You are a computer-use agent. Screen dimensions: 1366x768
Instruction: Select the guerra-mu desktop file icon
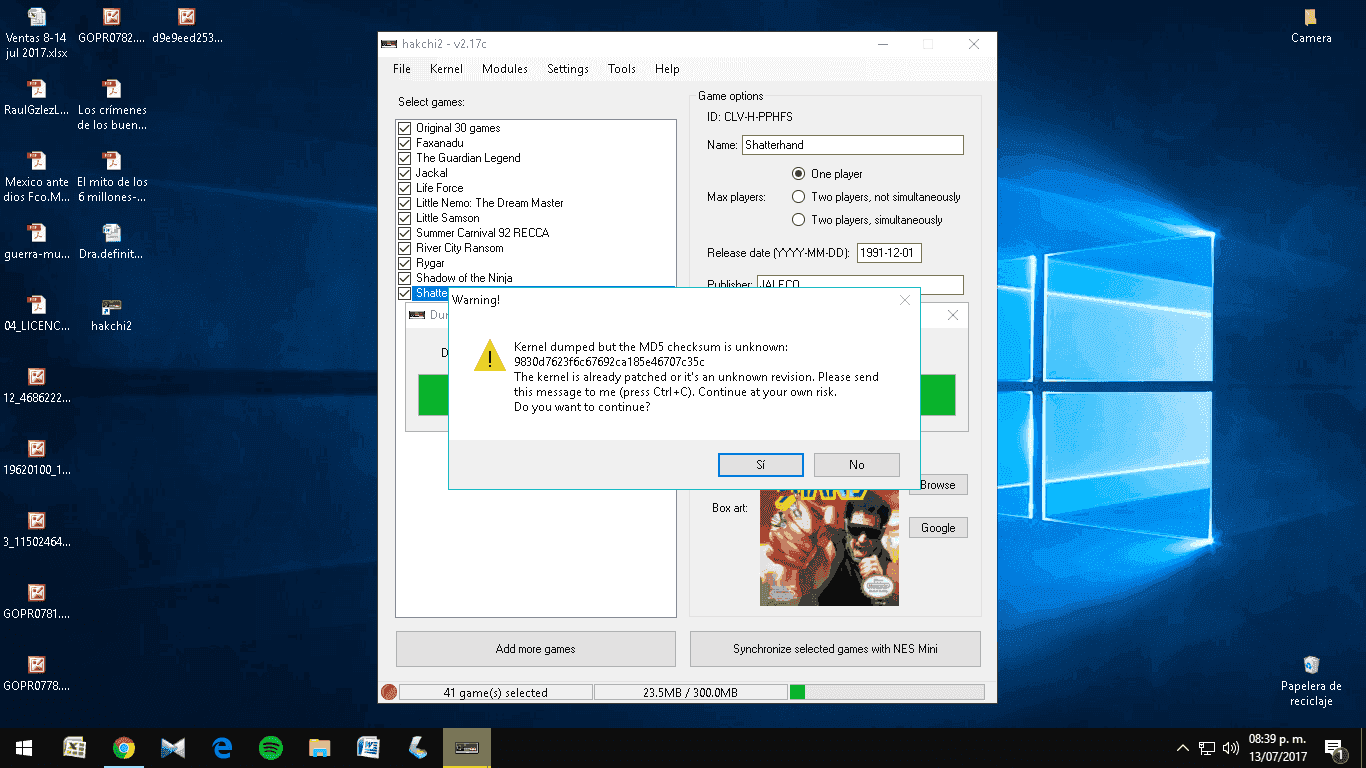point(37,241)
